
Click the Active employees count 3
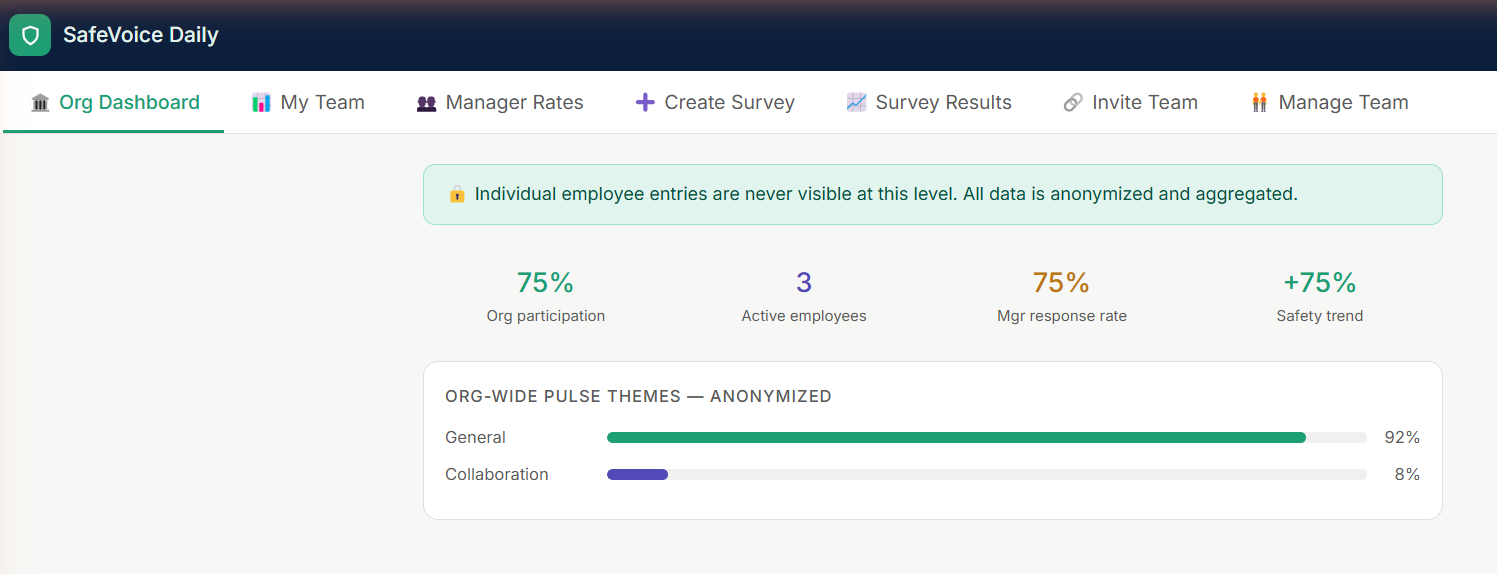804,283
